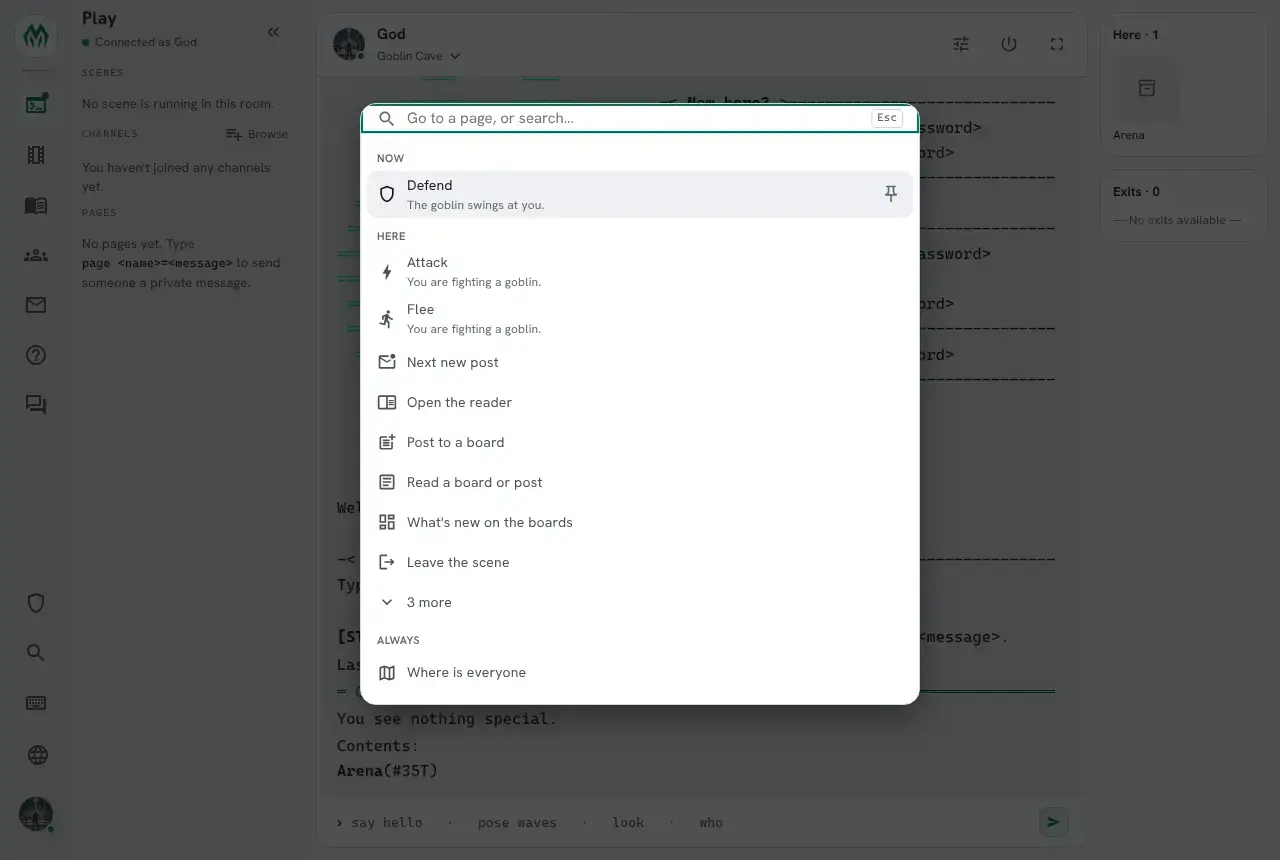Open the wiki book icon in sidebar
Image resolution: width=1280 pixels, height=860 pixels.
click(36, 205)
